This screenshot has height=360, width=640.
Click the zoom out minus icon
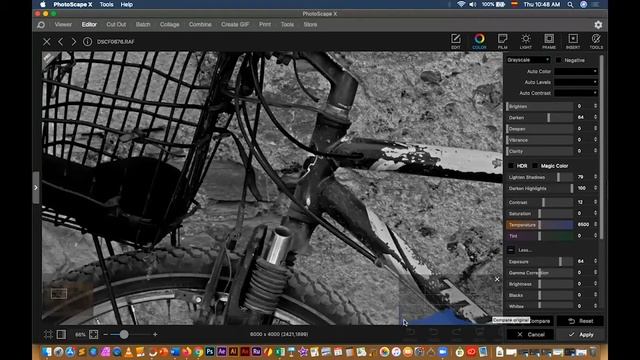[x=106, y=334]
